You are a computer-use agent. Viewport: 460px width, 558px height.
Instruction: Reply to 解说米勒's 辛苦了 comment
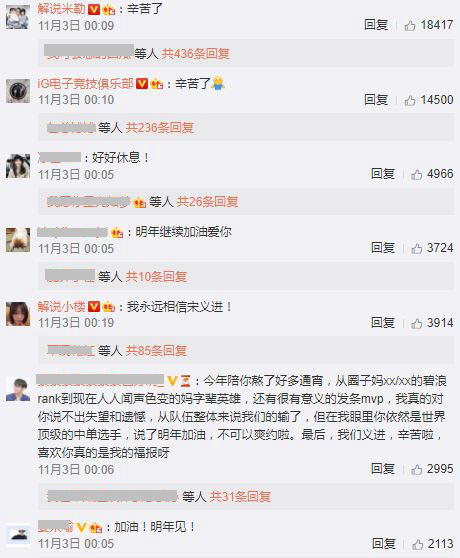(x=376, y=25)
